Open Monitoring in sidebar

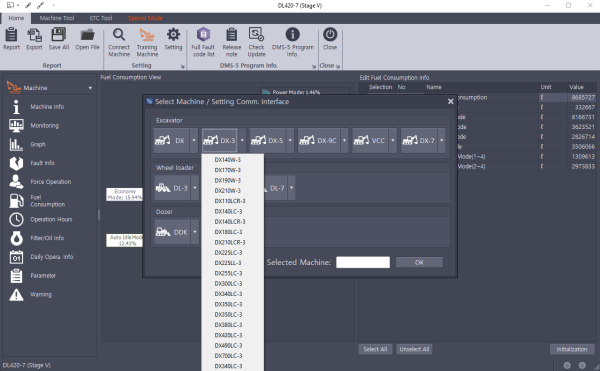(x=44, y=125)
